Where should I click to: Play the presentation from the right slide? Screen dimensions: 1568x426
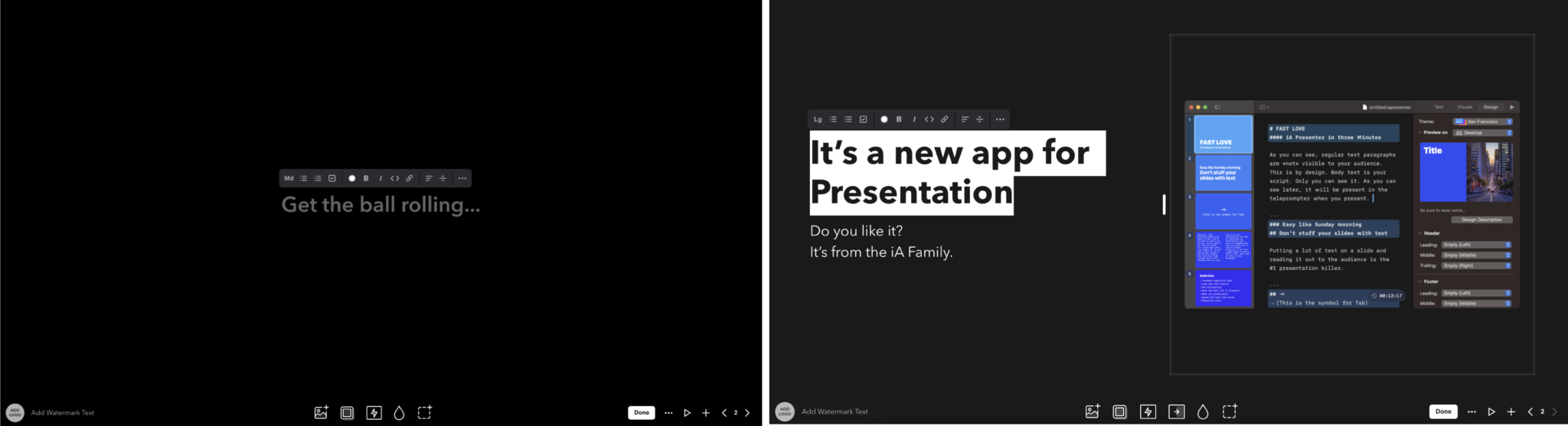point(1491,411)
